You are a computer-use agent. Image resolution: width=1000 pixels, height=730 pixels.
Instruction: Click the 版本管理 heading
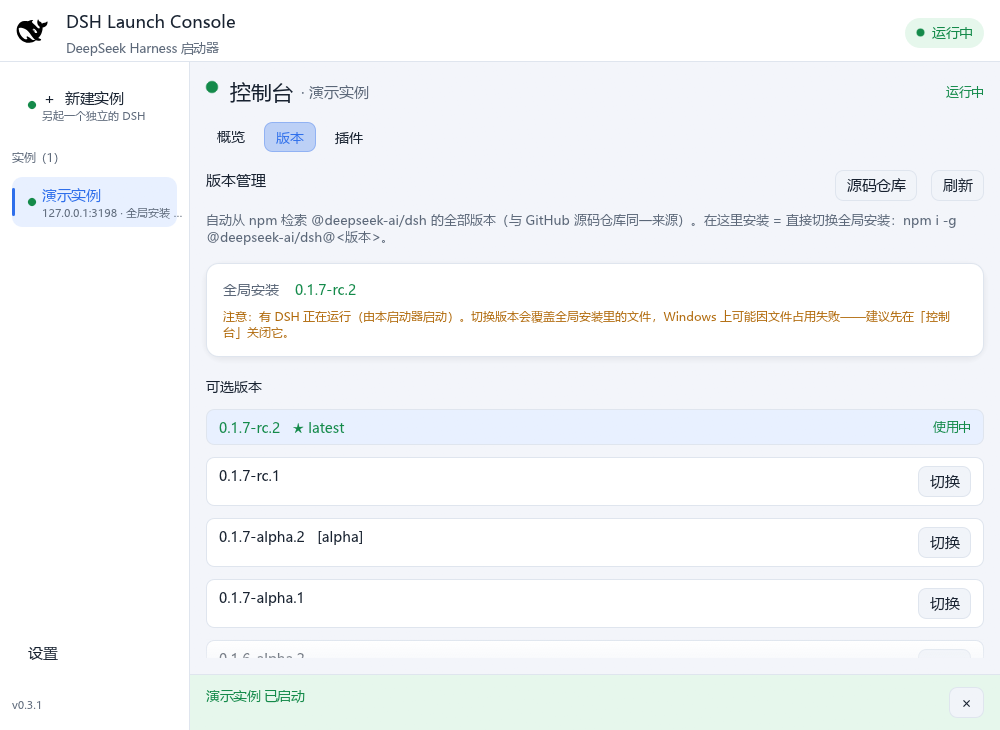tap(236, 181)
